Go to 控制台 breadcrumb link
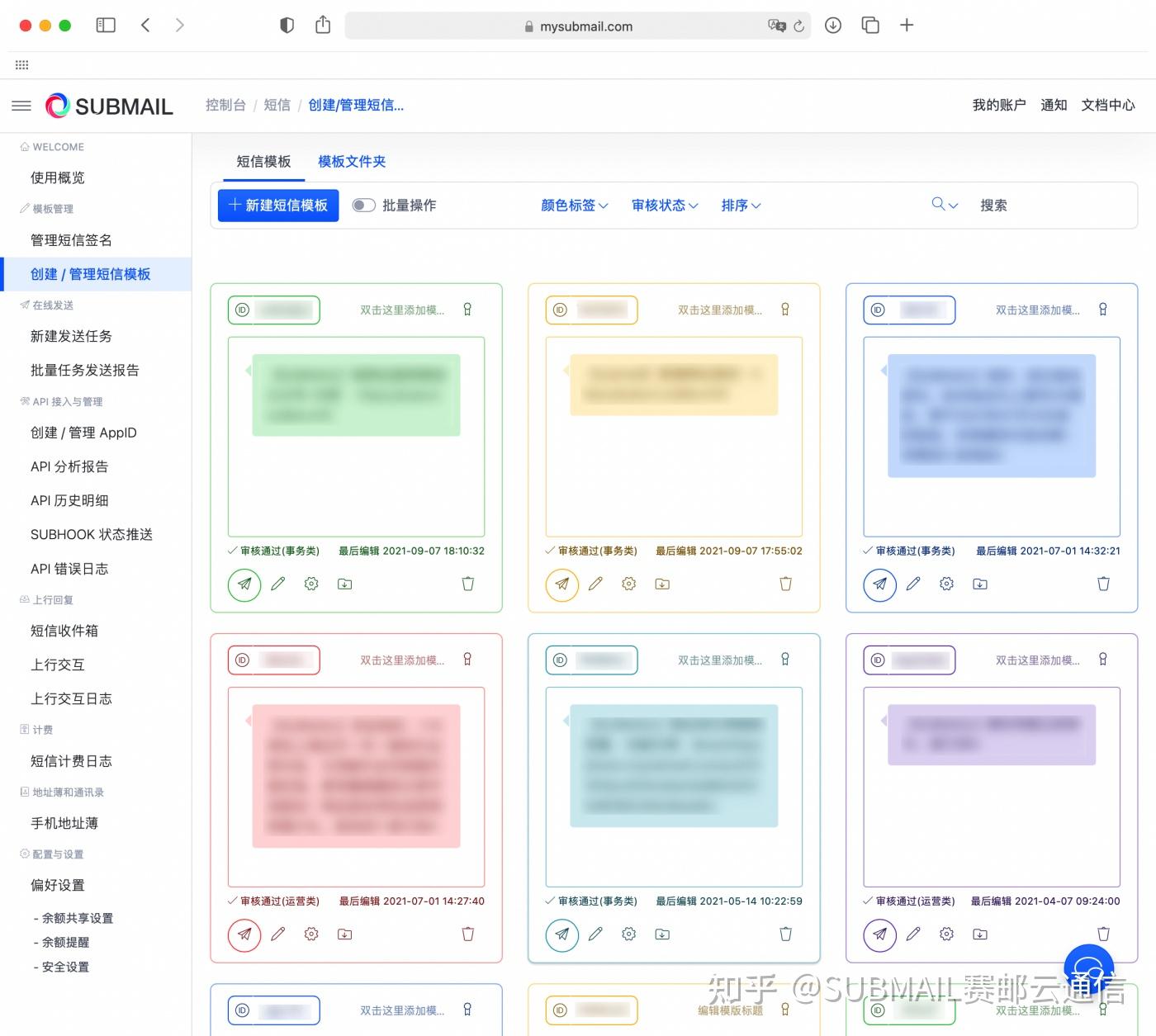The width and height of the screenshot is (1156, 1036). pyautogui.click(x=225, y=105)
